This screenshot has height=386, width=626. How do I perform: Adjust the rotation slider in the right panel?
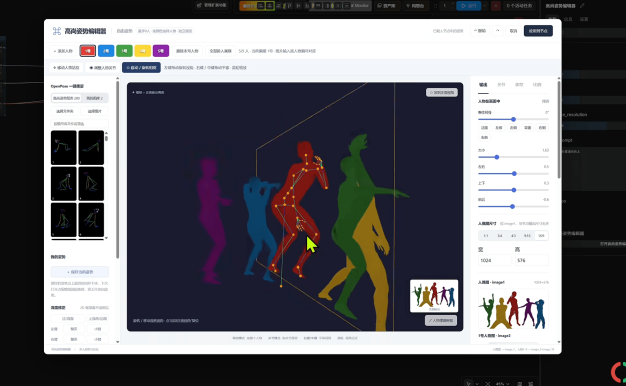[x=513, y=119]
